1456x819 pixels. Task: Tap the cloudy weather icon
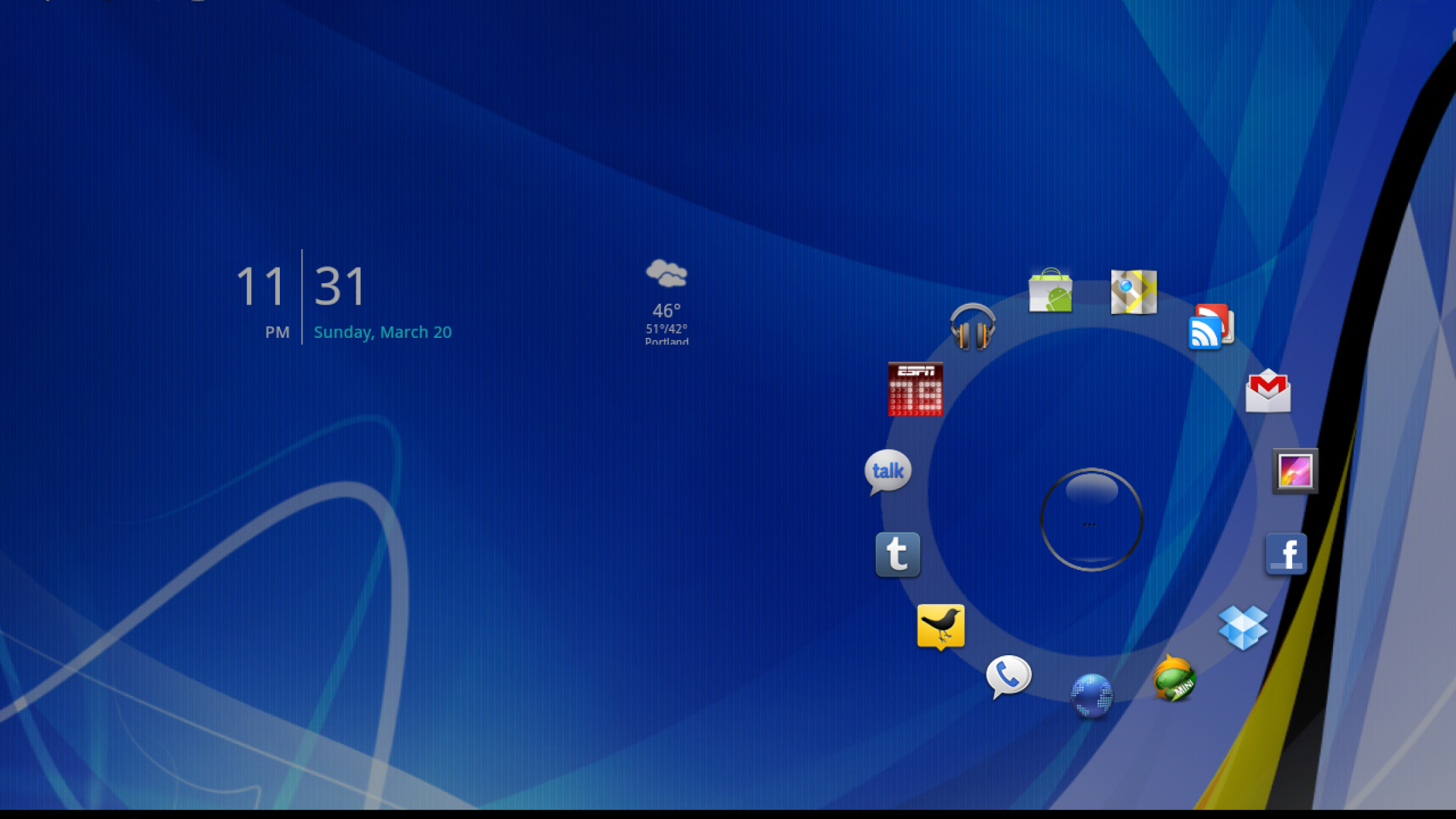click(x=666, y=274)
